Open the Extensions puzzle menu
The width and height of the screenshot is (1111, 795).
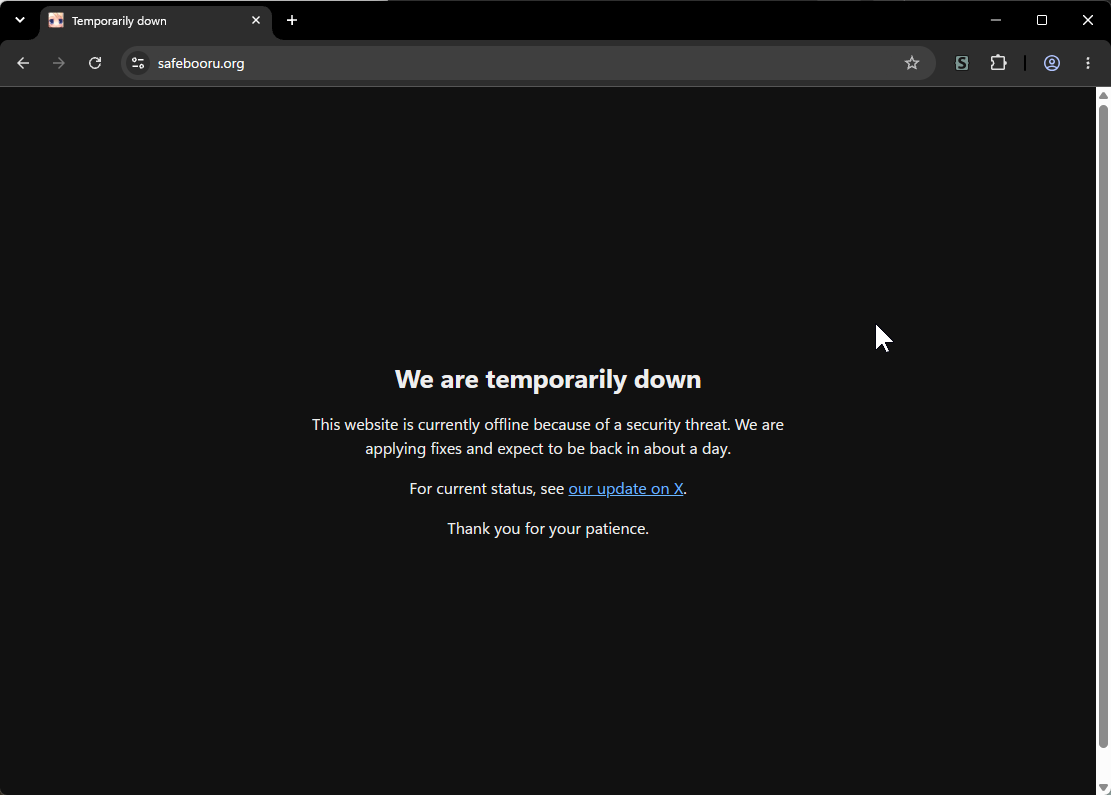[x=998, y=63]
